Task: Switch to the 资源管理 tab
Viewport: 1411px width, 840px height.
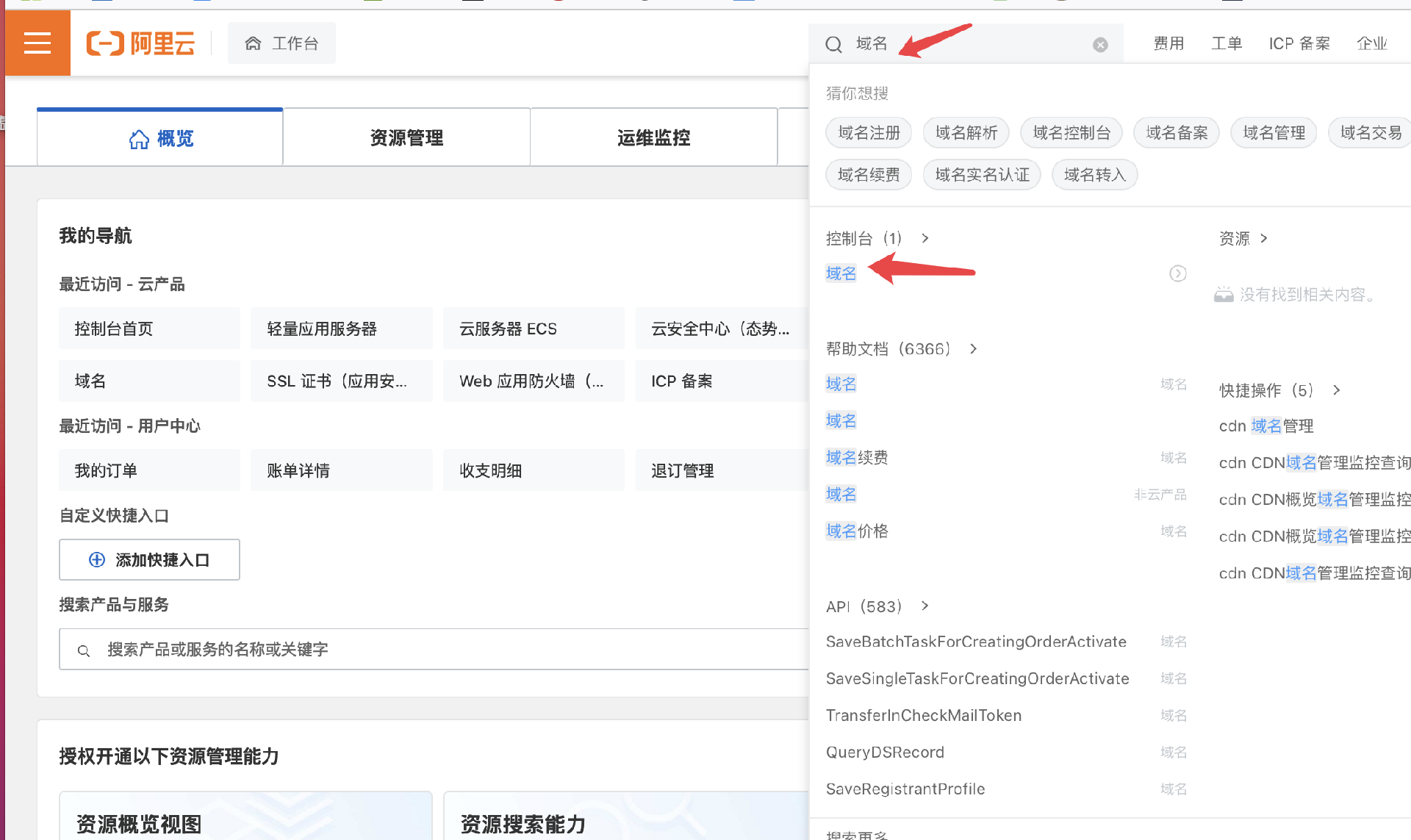Action: coord(406,137)
